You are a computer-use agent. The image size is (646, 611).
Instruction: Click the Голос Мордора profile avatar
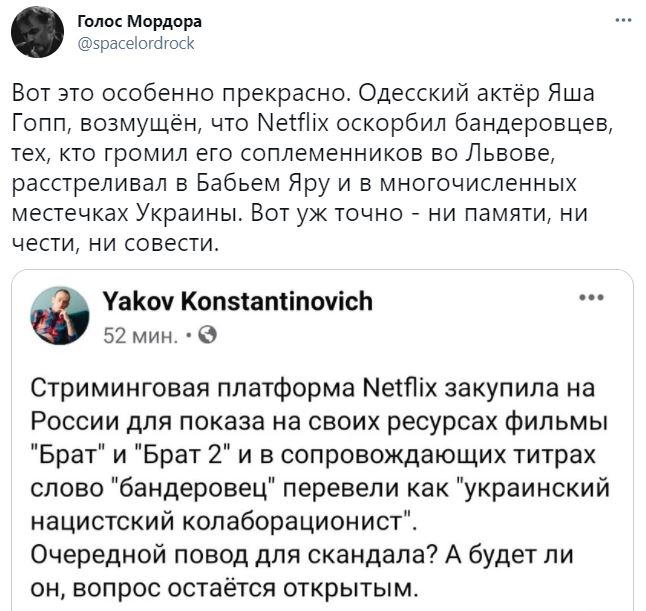point(35,32)
